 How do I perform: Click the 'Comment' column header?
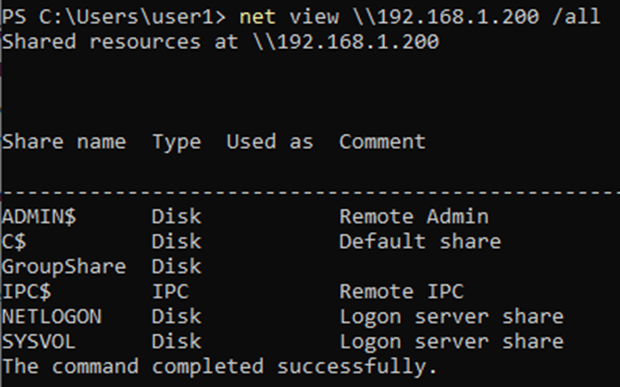coord(382,142)
